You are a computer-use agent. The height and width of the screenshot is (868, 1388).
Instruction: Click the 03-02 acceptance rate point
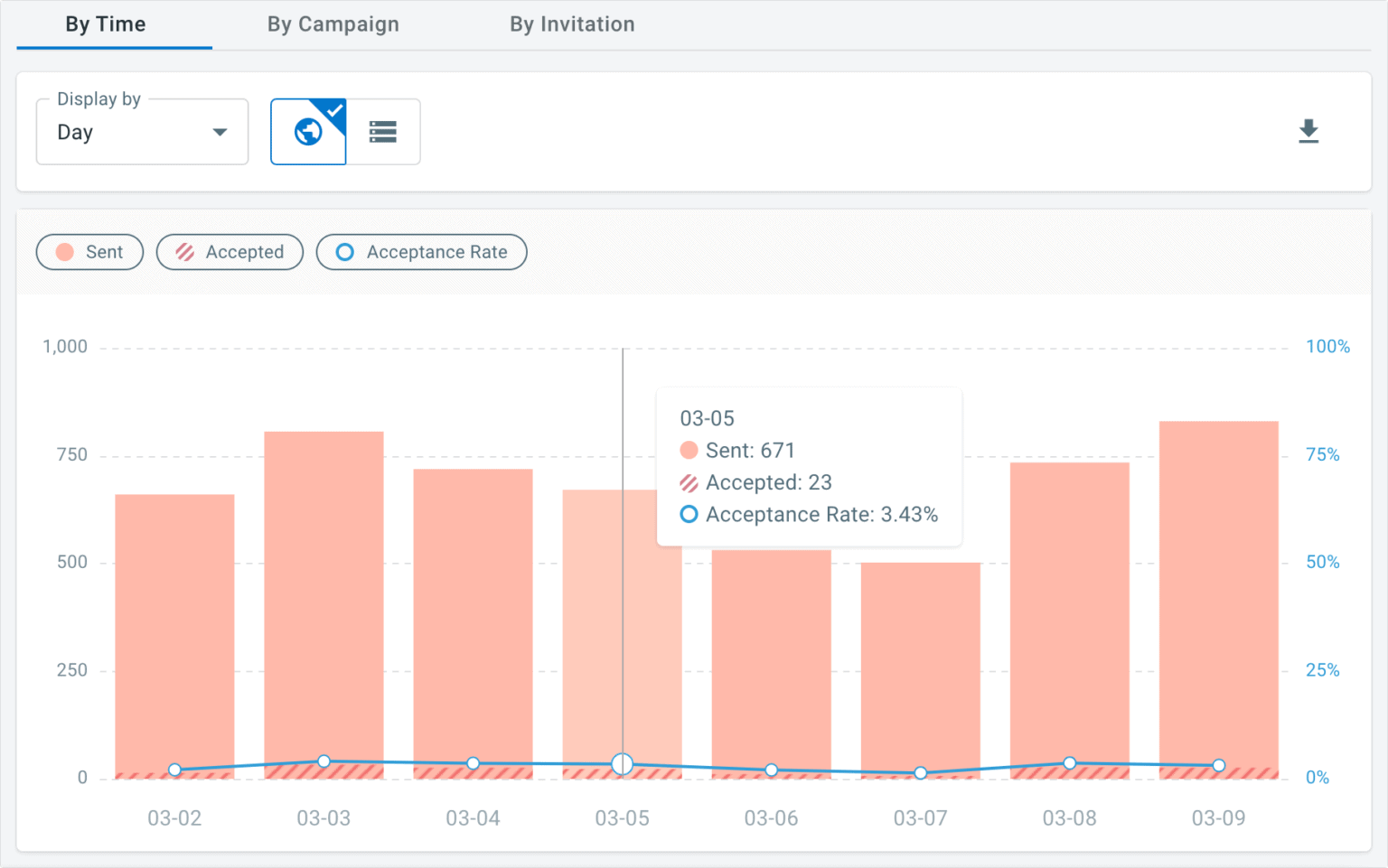pos(174,770)
